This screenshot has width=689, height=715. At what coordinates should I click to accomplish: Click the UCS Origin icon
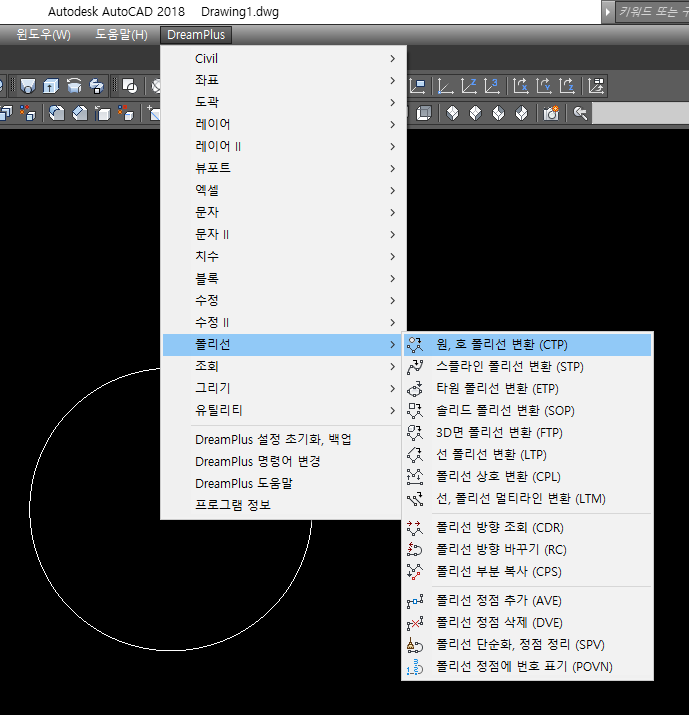click(x=445, y=86)
